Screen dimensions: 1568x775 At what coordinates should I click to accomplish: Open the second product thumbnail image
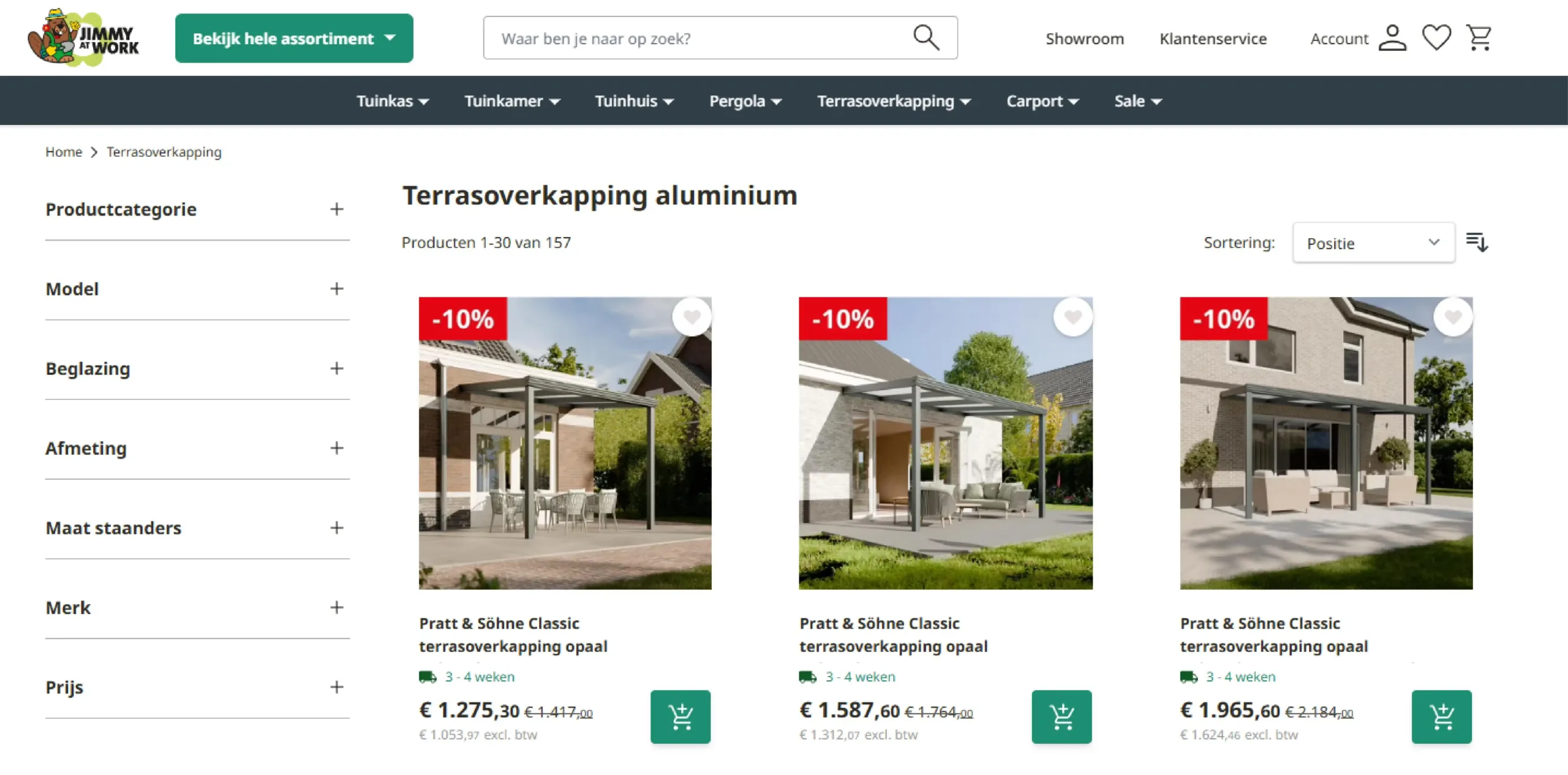[945, 443]
